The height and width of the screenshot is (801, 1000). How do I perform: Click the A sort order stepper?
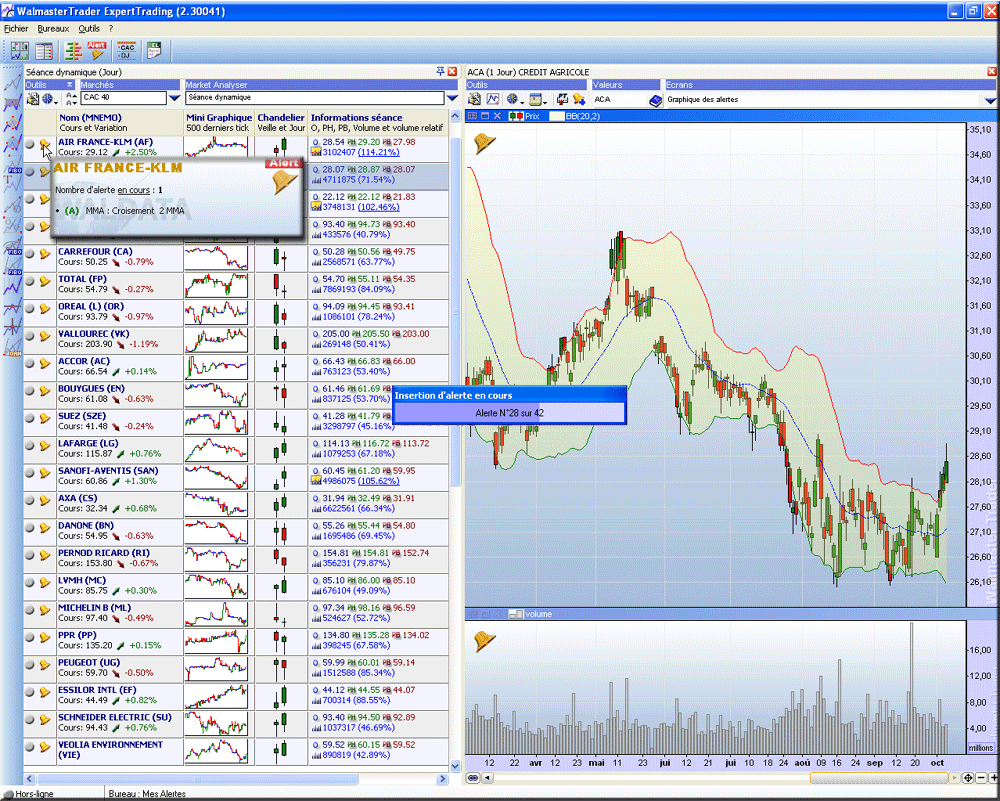(x=71, y=99)
